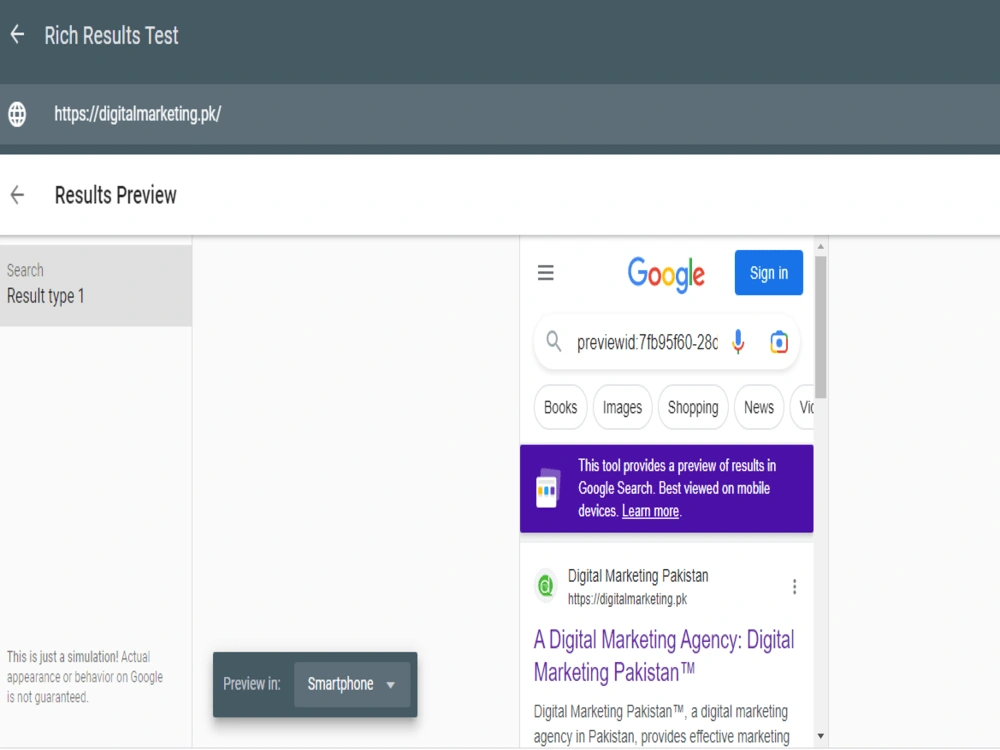Open the A Digital Marketing Agency result title
Screen dimensions: 1000x750
point(664,656)
